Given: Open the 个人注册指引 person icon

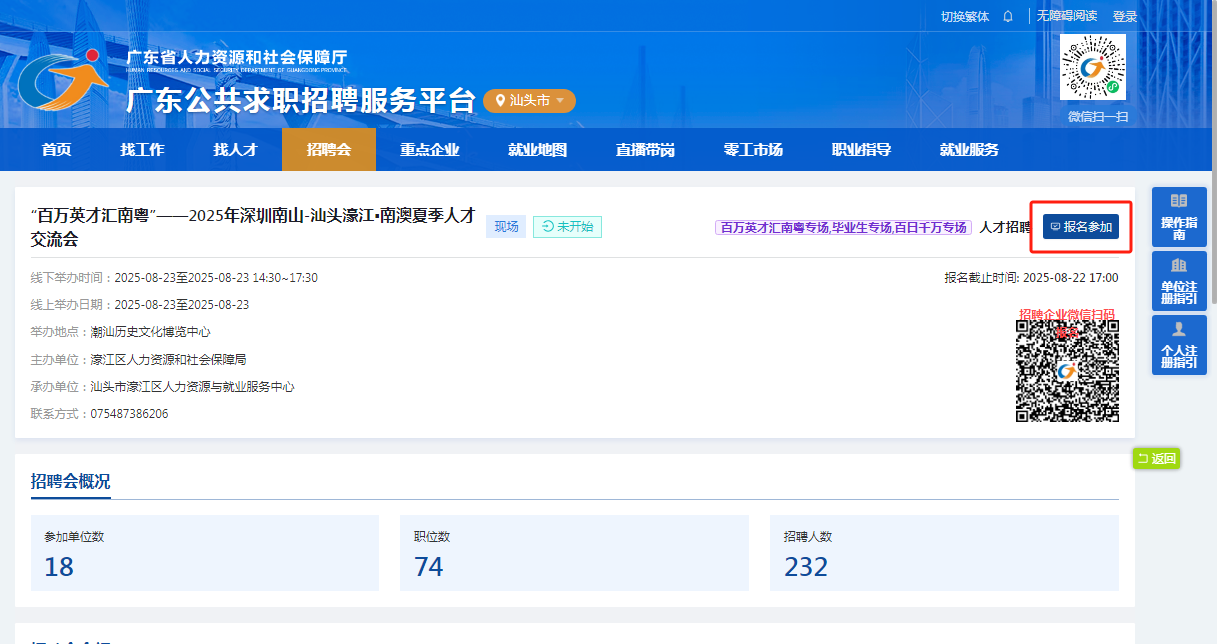Looking at the screenshot, I should click(x=1179, y=329).
